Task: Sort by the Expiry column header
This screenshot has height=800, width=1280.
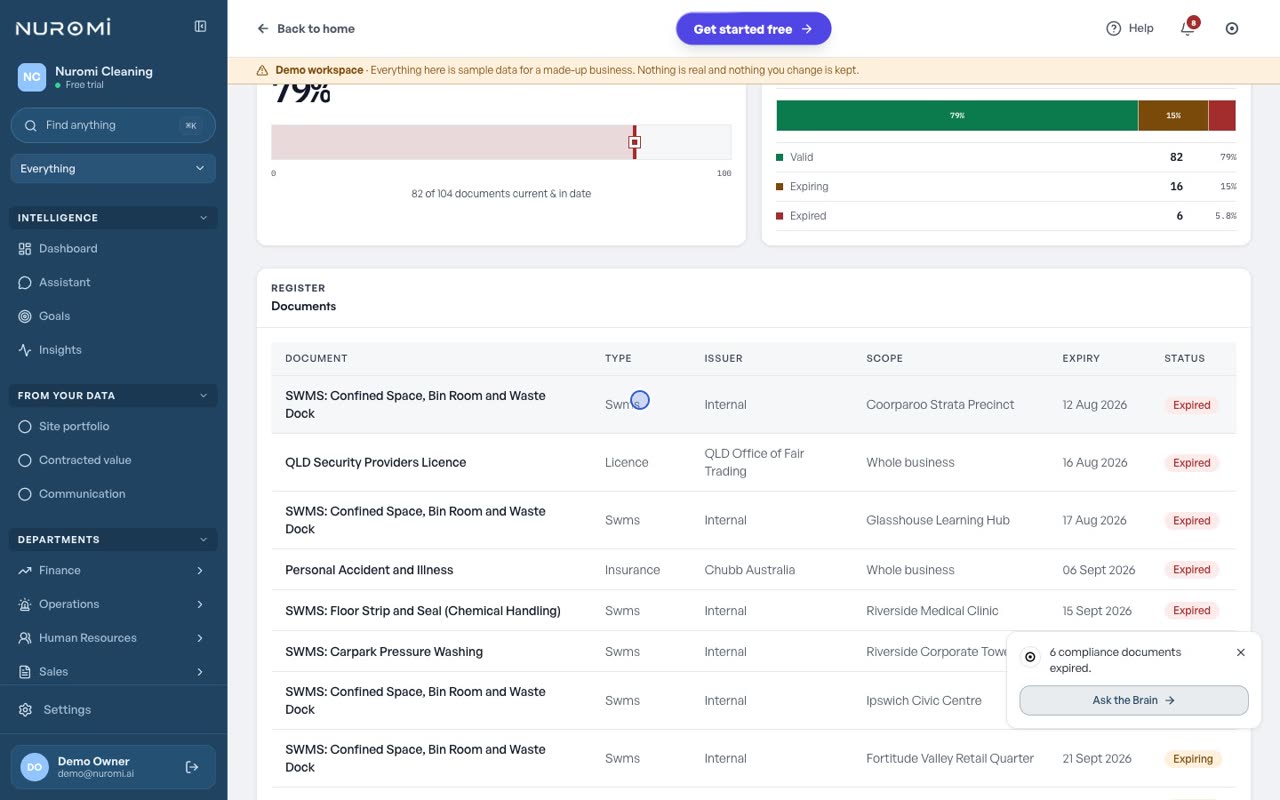Action: coord(1081,358)
